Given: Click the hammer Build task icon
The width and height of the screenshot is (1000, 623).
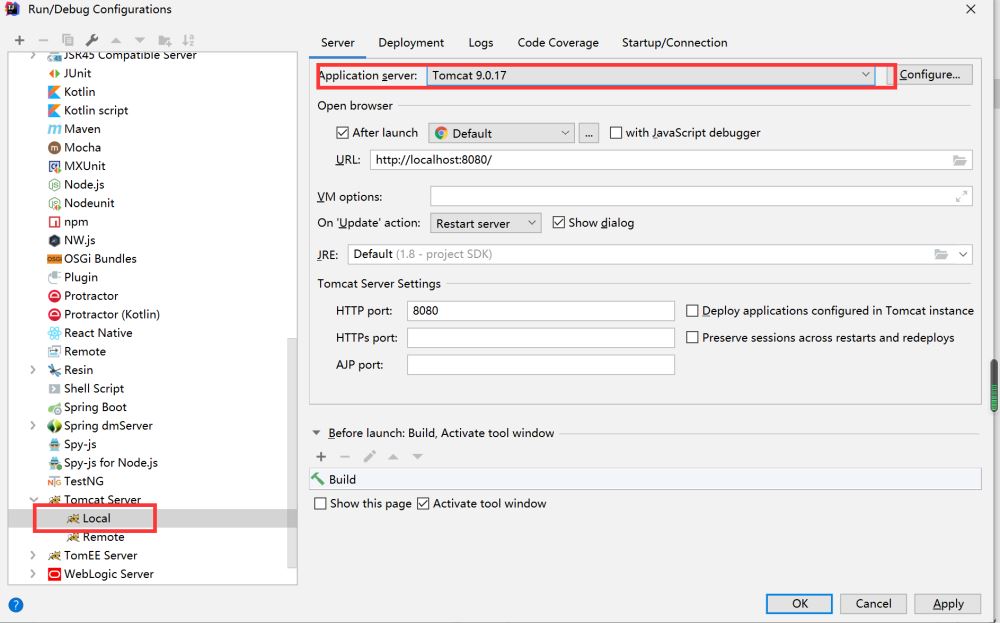Looking at the screenshot, I should (318, 478).
